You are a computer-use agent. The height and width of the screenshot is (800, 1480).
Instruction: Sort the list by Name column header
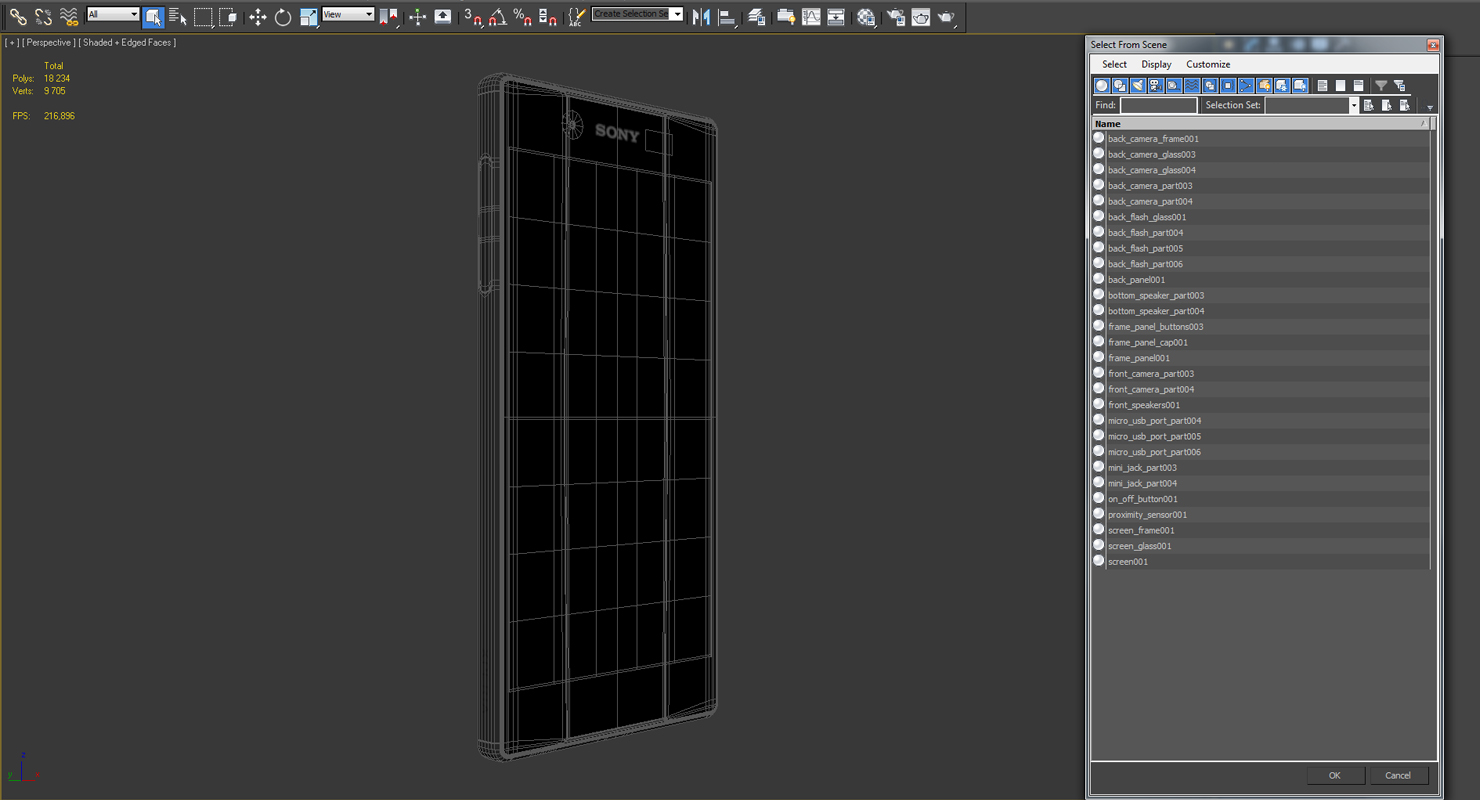(x=1260, y=124)
